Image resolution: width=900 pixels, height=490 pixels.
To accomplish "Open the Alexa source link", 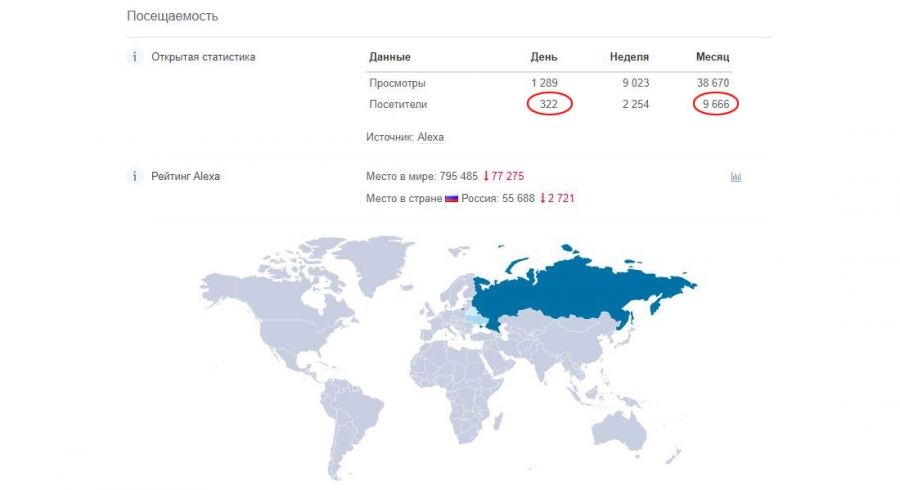I will click(430, 137).
